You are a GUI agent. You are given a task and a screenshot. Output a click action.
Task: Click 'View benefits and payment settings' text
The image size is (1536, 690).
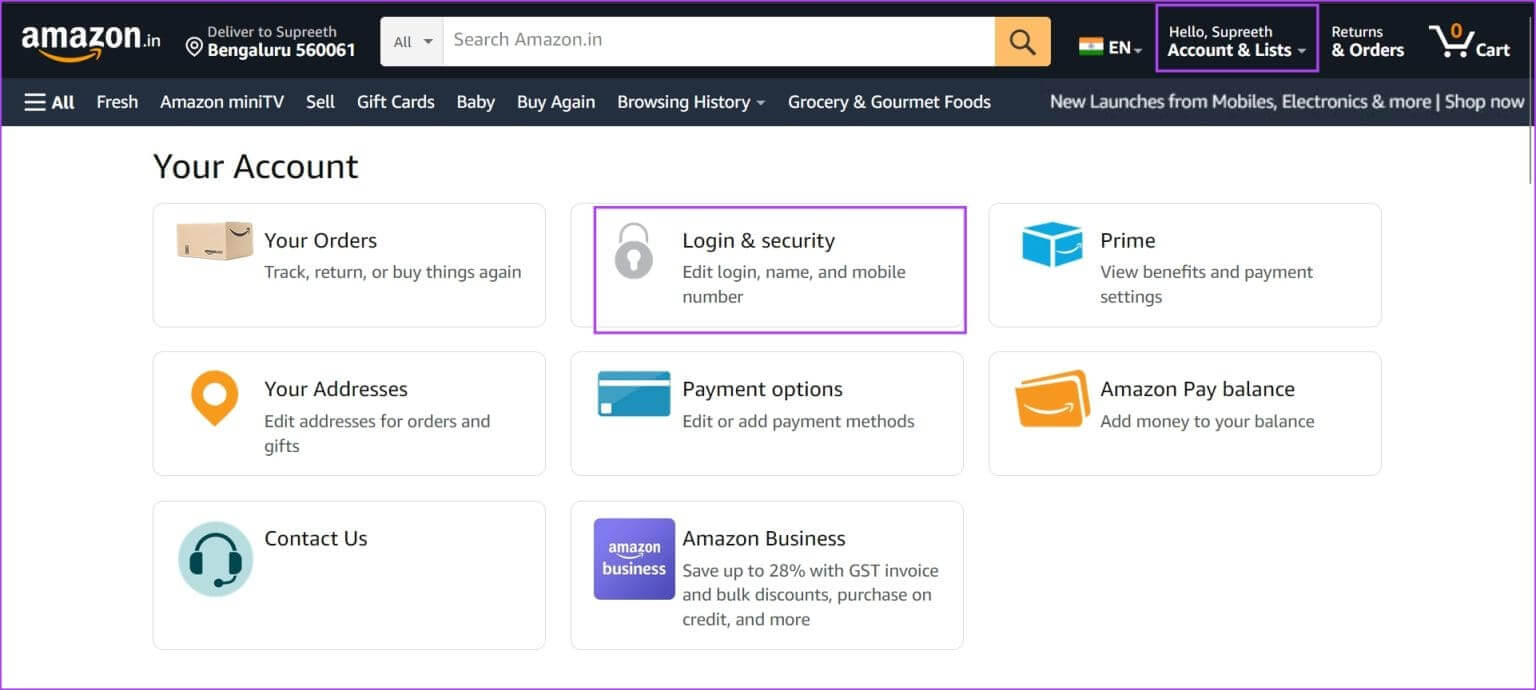click(1207, 284)
